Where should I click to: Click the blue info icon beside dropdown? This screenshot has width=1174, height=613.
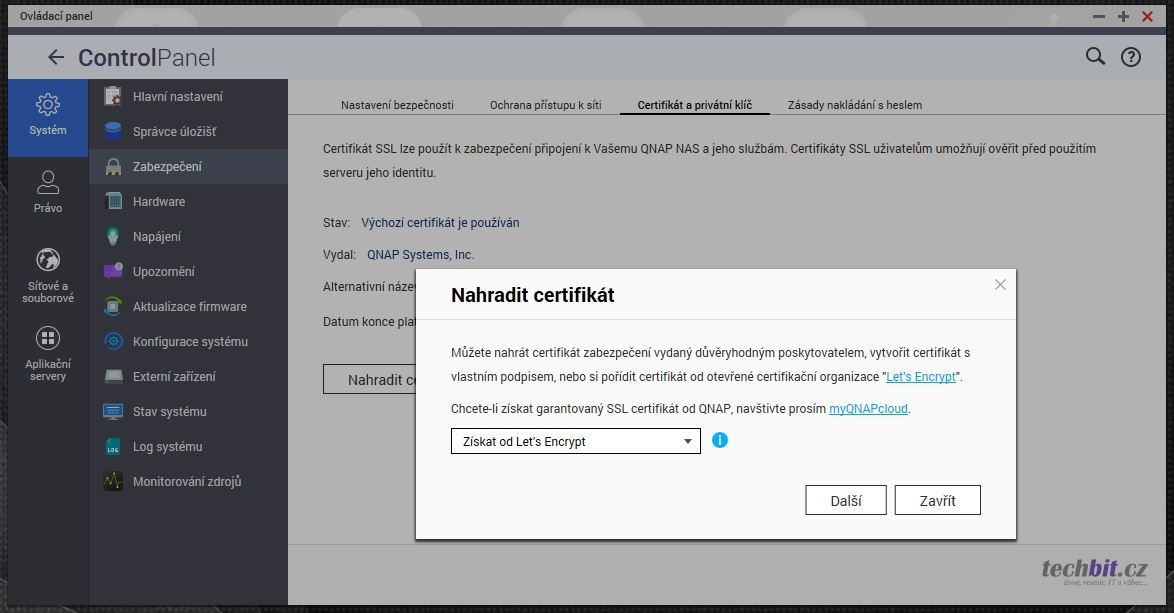(719, 440)
